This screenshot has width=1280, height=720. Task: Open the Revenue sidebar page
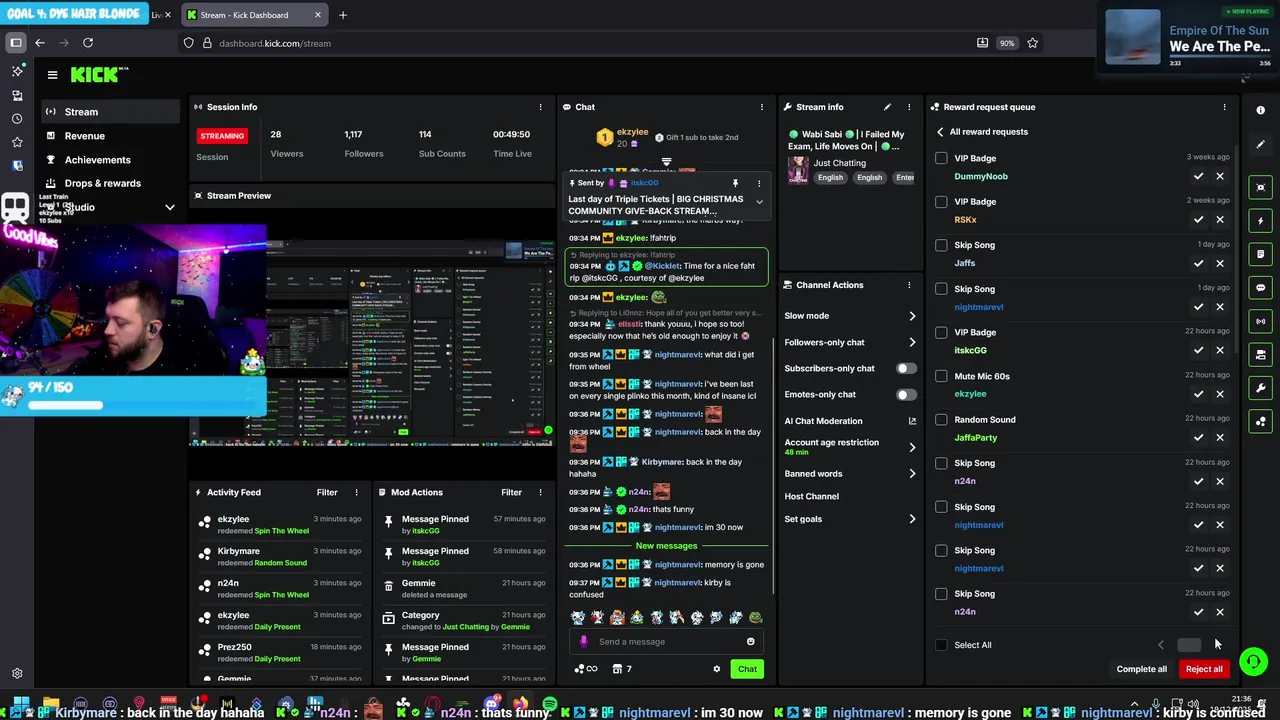(112, 136)
